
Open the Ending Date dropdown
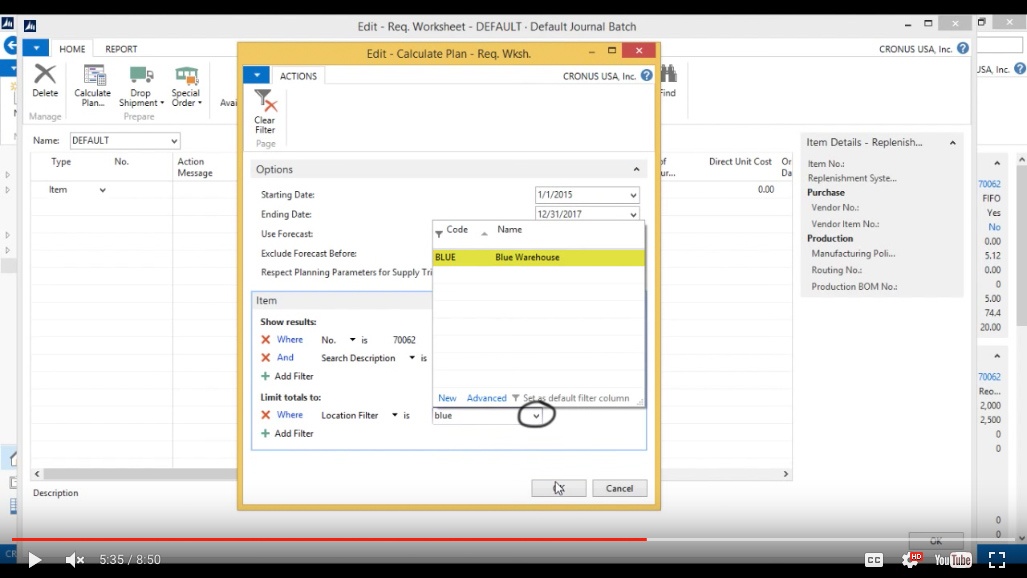(x=633, y=214)
